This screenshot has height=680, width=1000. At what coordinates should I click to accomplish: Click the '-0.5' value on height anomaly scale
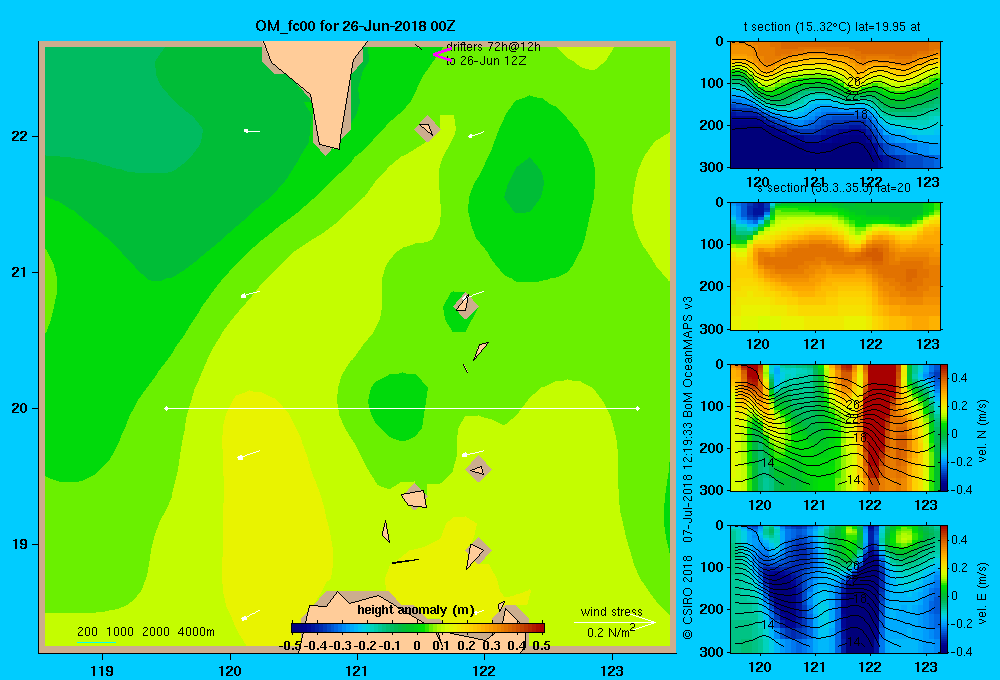coord(290,646)
